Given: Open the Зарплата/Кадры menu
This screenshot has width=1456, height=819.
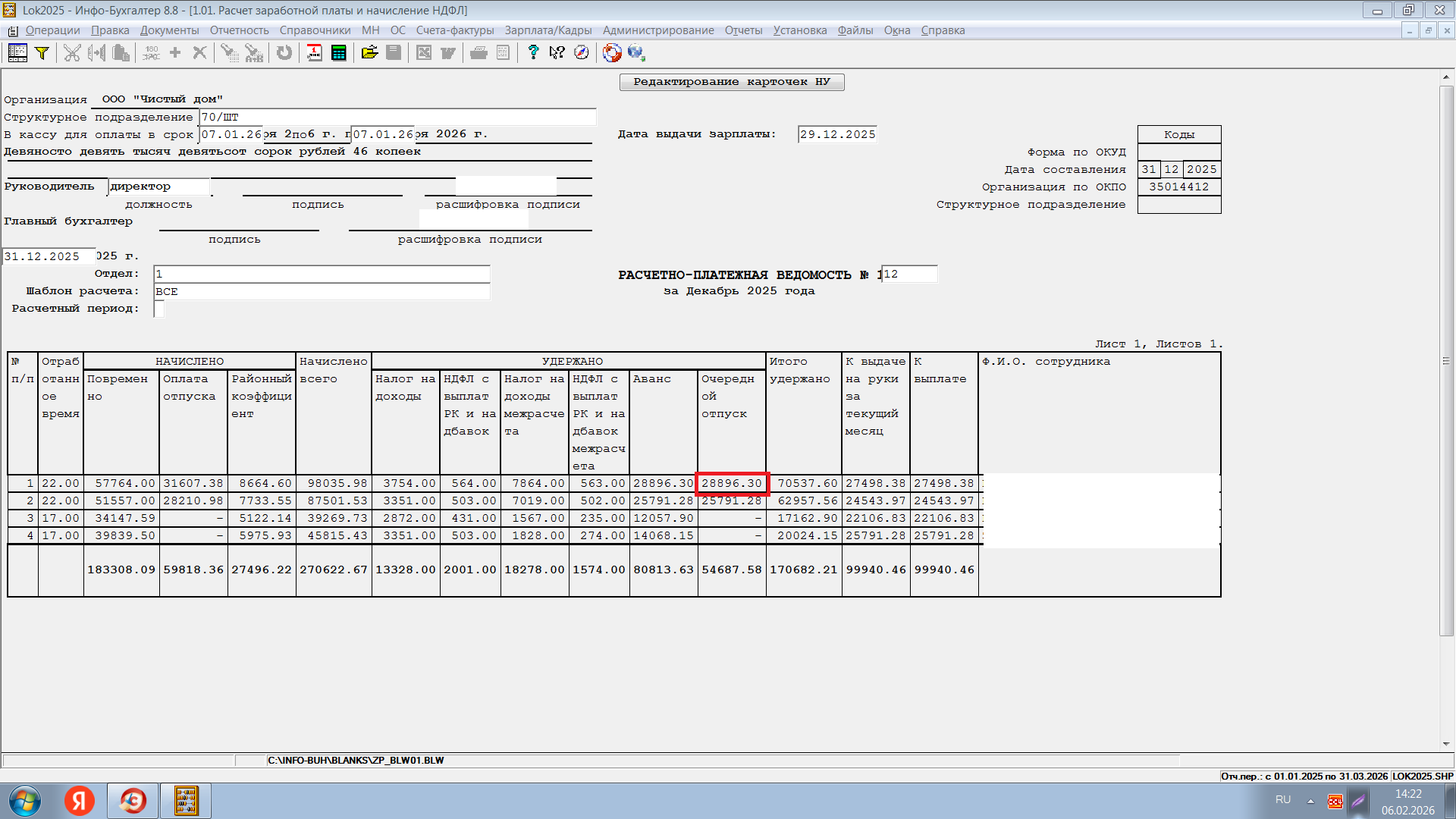Looking at the screenshot, I should pyautogui.click(x=548, y=30).
